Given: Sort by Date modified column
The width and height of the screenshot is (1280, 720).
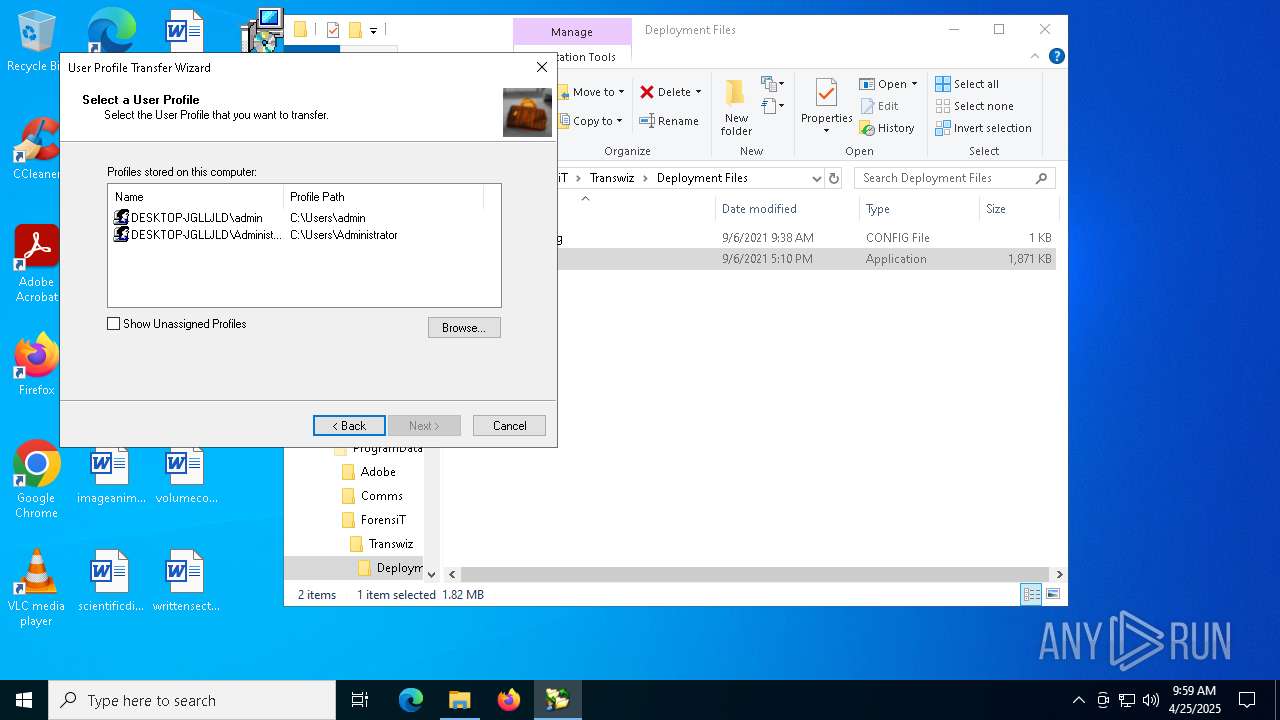Looking at the screenshot, I should click(786, 209).
